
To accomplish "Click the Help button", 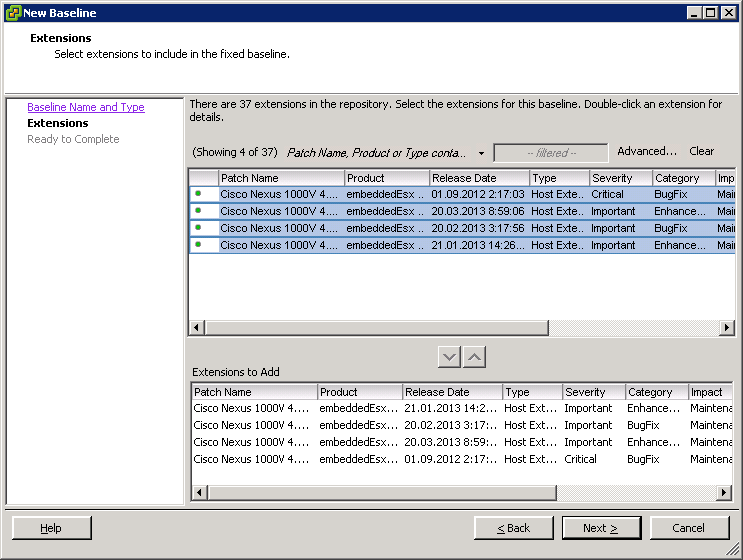I will [52, 528].
